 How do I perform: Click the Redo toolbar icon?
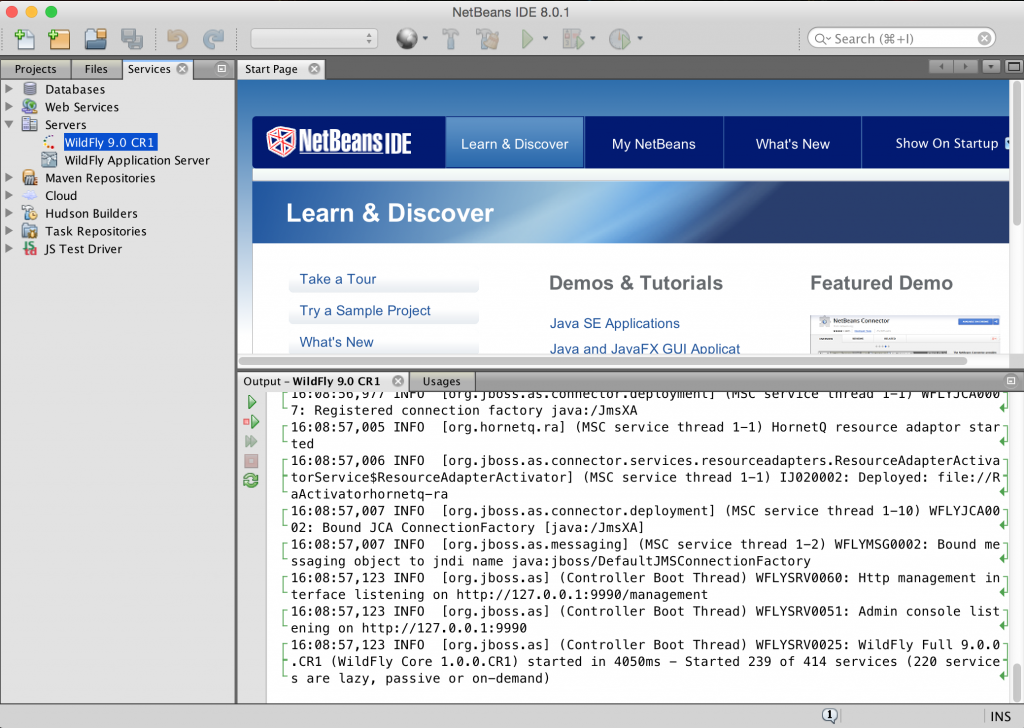click(214, 39)
